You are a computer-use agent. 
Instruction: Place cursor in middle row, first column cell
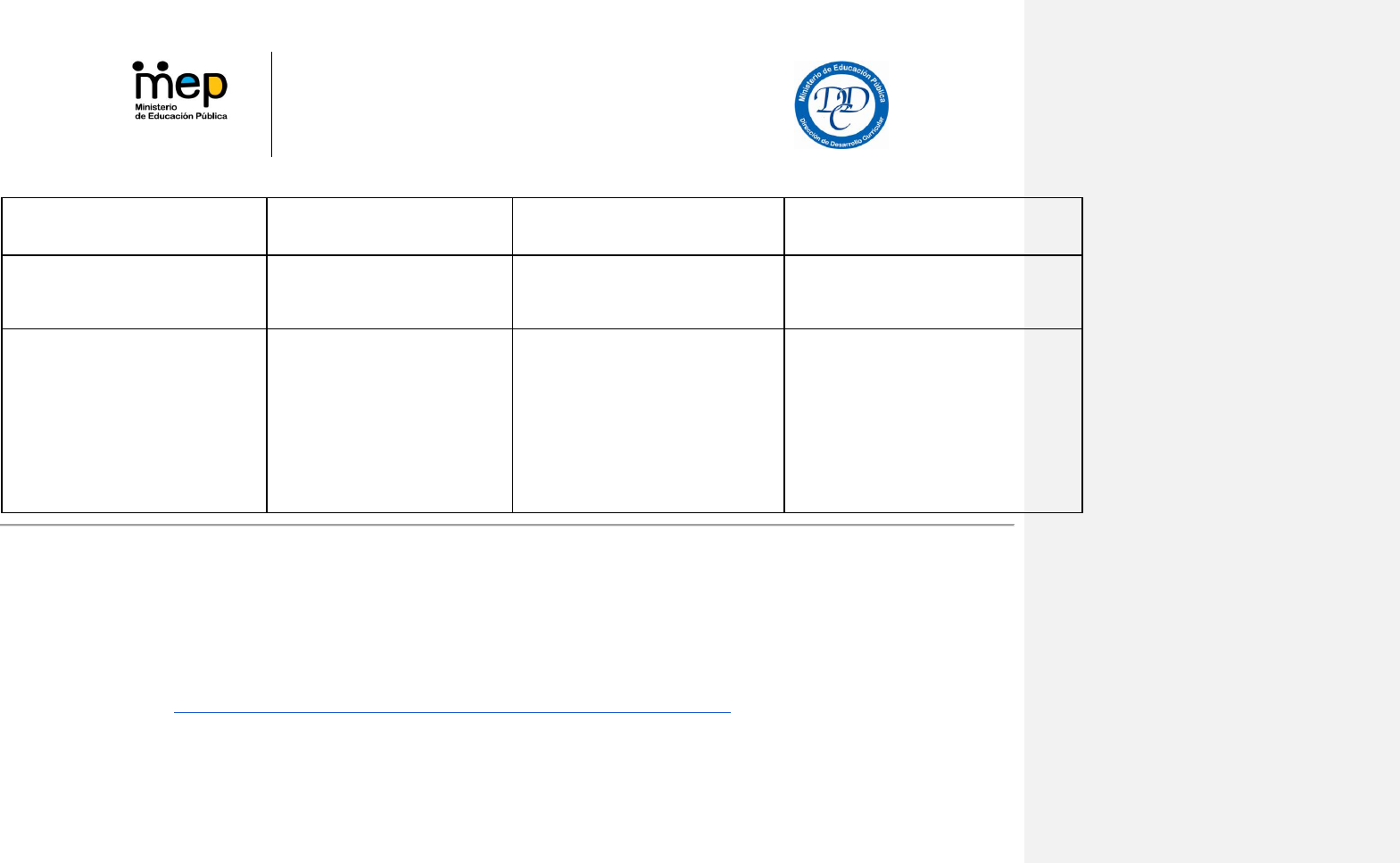[x=134, y=292]
